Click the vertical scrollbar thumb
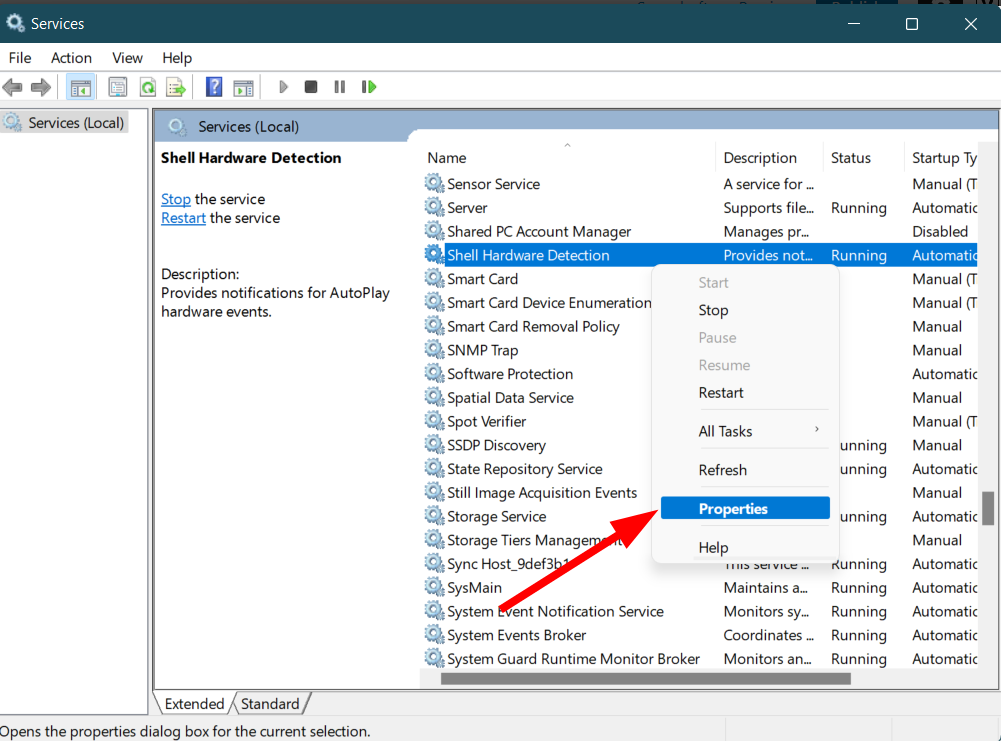Image resolution: width=1001 pixels, height=741 pixels. coord(988,508)
